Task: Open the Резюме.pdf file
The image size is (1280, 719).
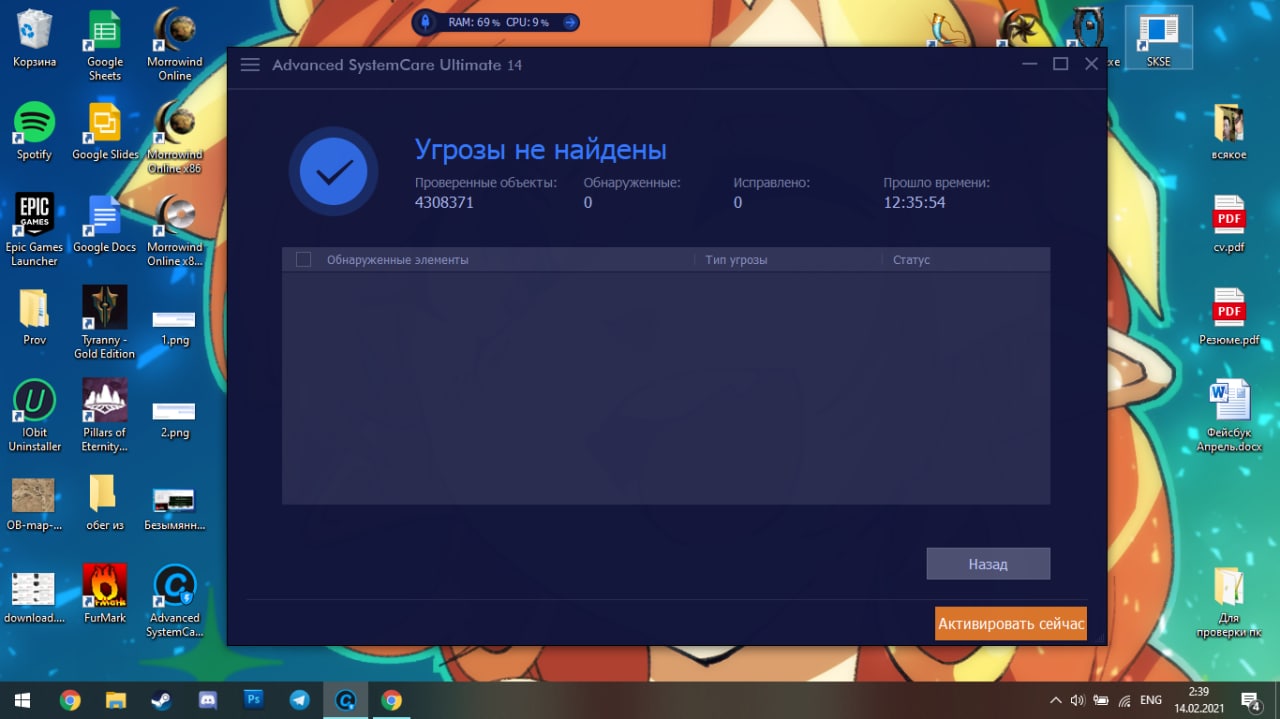Action: coord(1229,317)
